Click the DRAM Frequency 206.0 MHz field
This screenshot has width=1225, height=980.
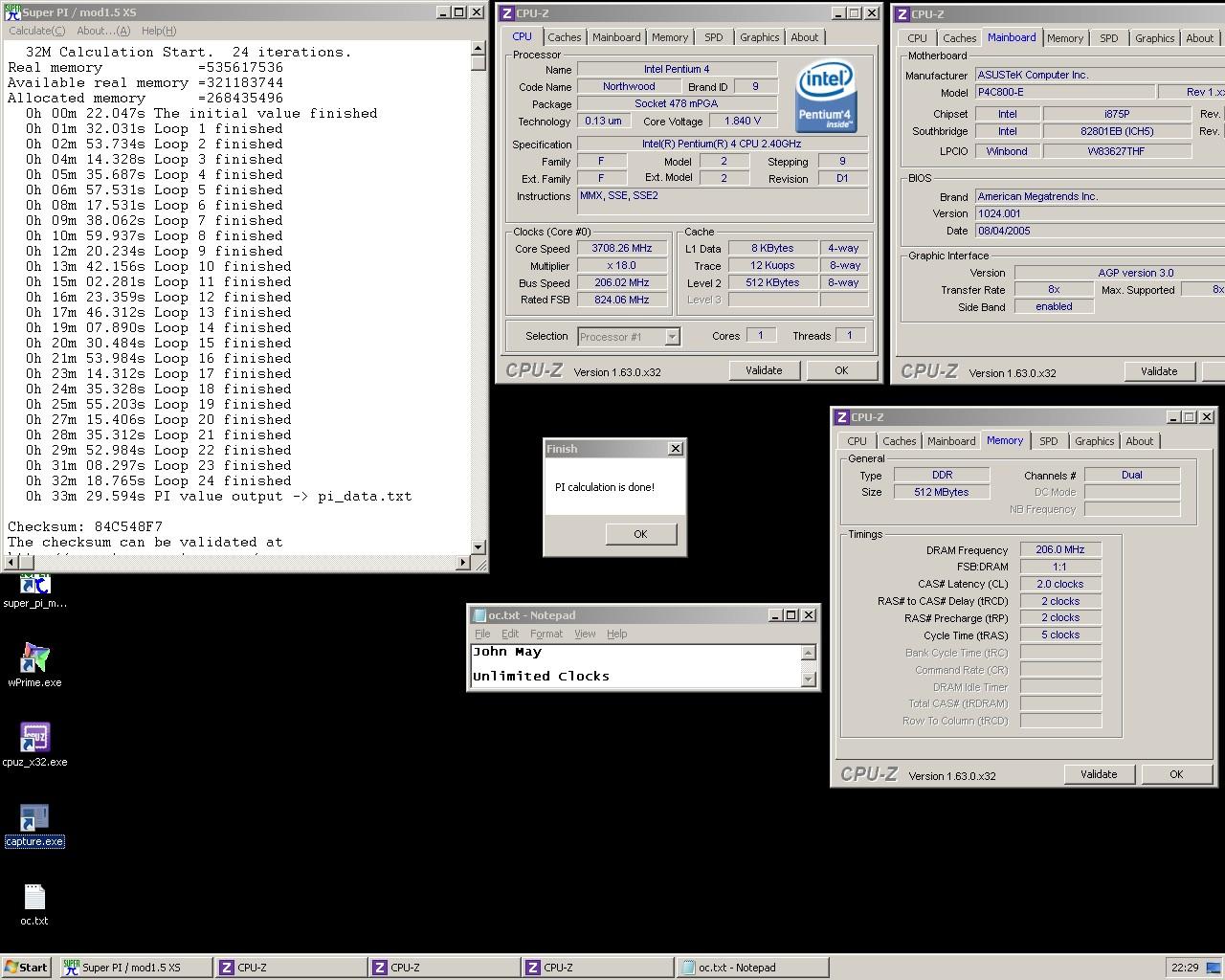pos(1060,549)
